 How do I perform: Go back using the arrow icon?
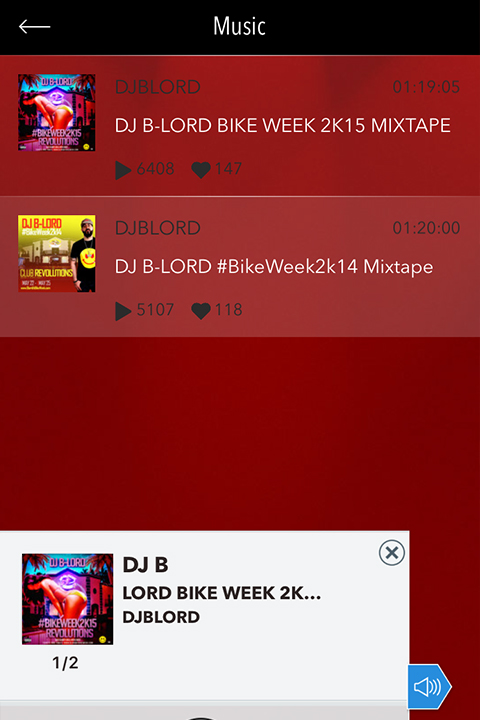34,27
